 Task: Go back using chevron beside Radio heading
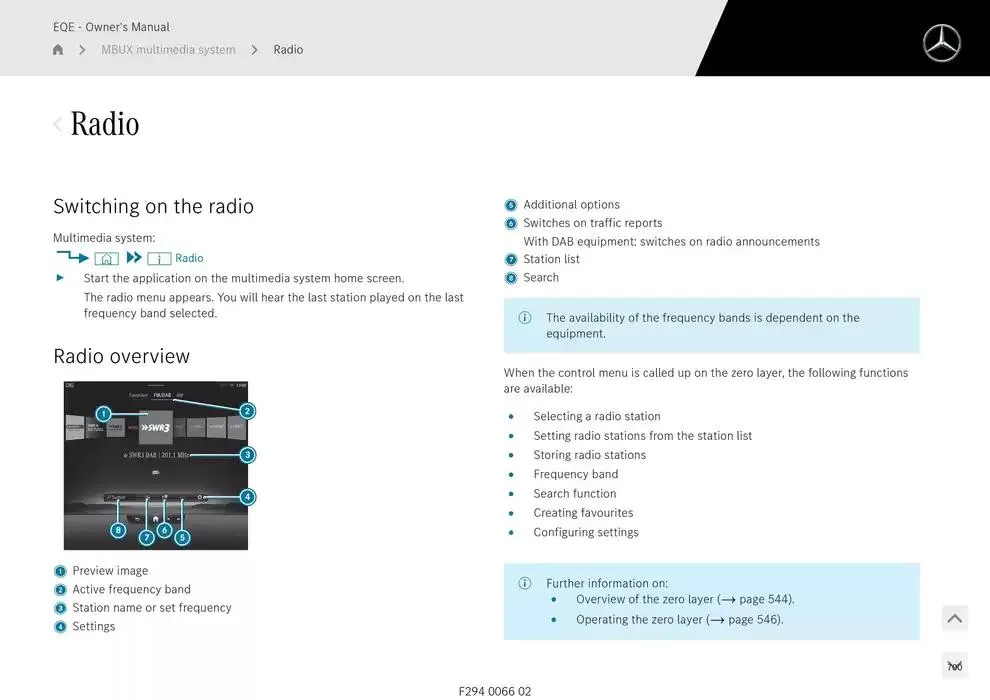pyautogui.click(x=58, y=124)
